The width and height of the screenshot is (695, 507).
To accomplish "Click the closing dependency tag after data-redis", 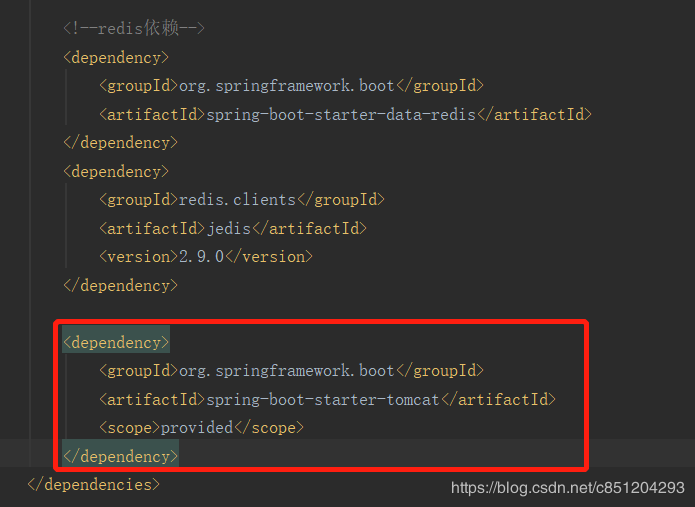I will click(x=120, y=142).
